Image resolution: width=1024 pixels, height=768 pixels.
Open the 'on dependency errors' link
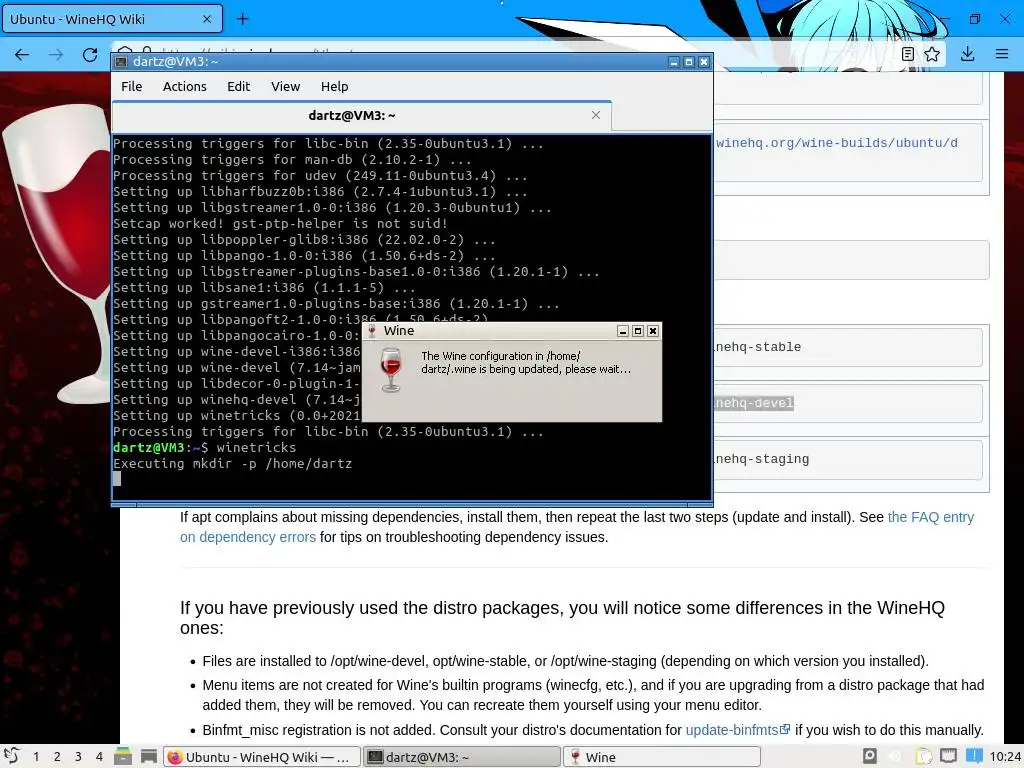248,537
